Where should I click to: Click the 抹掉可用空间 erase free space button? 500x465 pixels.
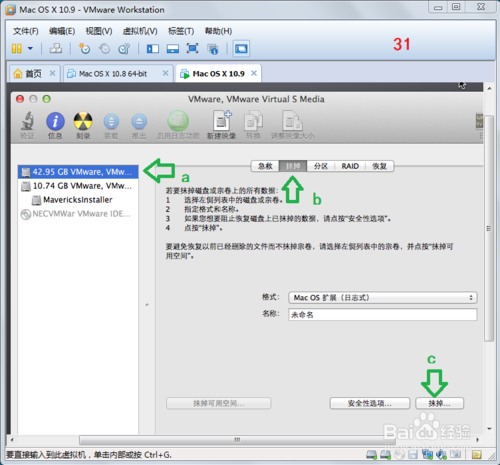tap(219, 403)
